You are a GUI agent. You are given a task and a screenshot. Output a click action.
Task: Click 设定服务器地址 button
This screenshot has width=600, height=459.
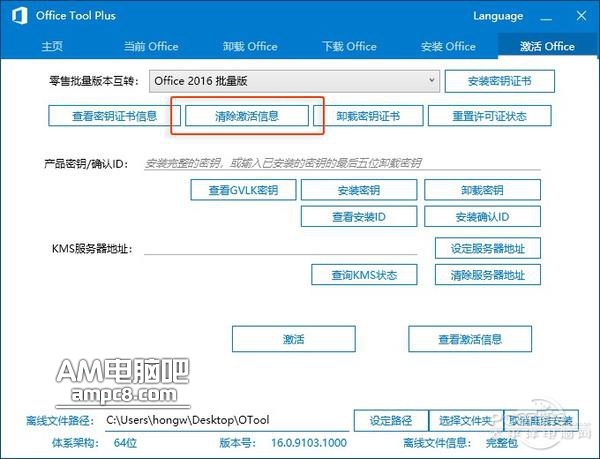point(488,249)
